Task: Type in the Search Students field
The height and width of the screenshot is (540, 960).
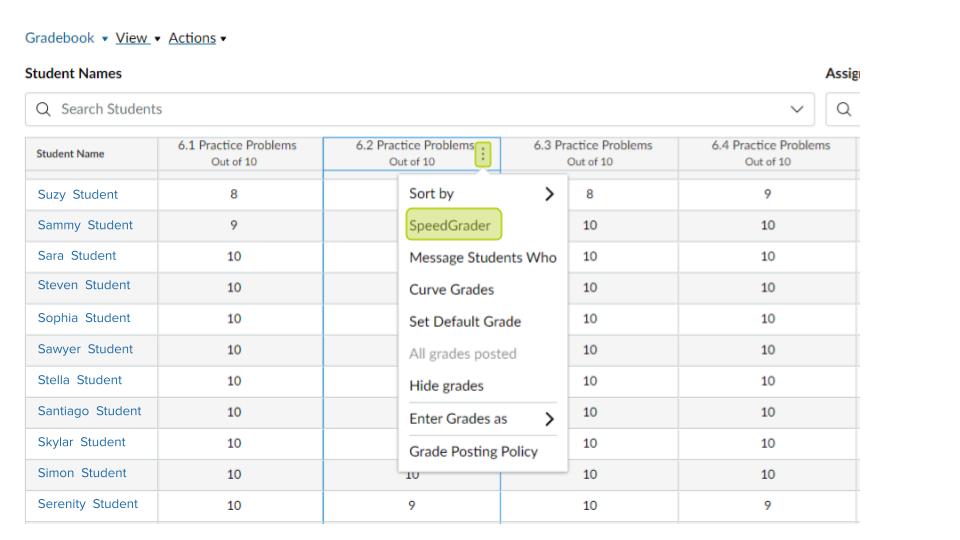Action: [400, 109]
